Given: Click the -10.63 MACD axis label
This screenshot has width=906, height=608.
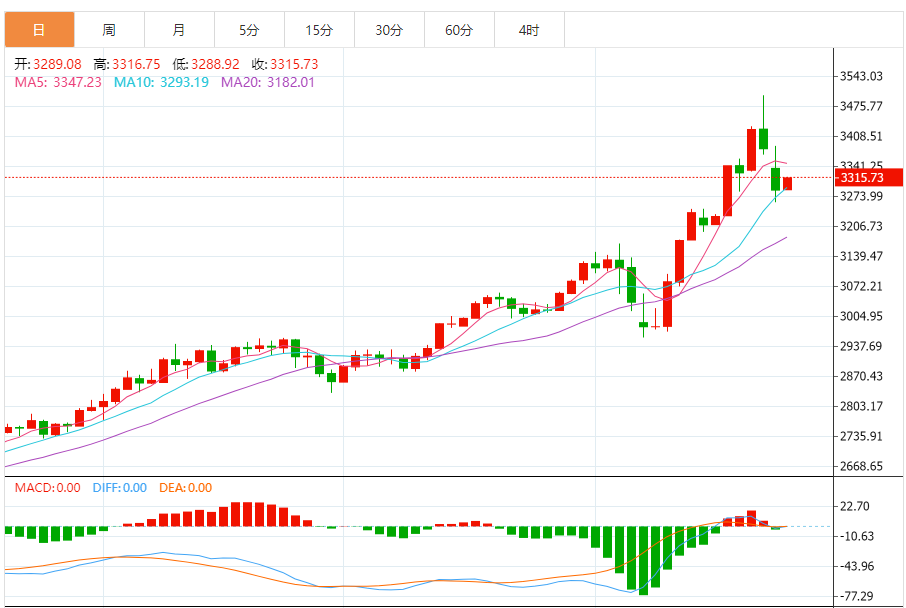Looking at the screenshot, I should (x=855, y=536).
